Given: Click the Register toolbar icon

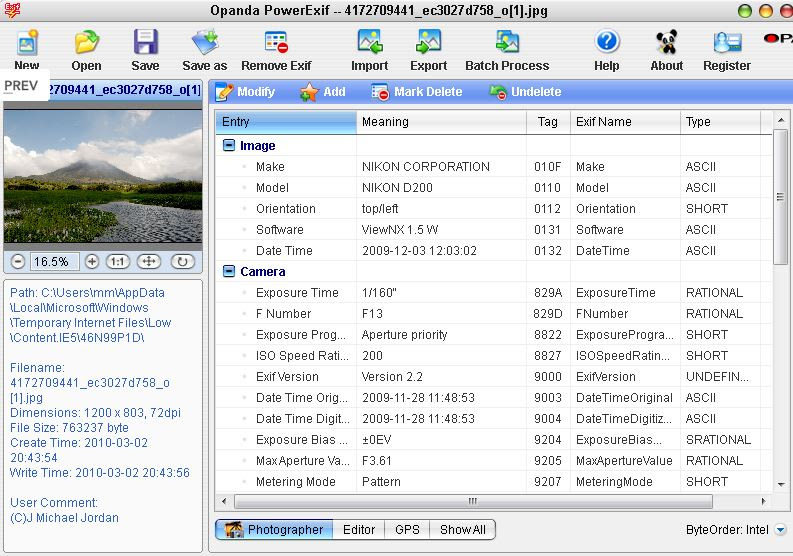Looking at the screenshot, I should 727,42.
